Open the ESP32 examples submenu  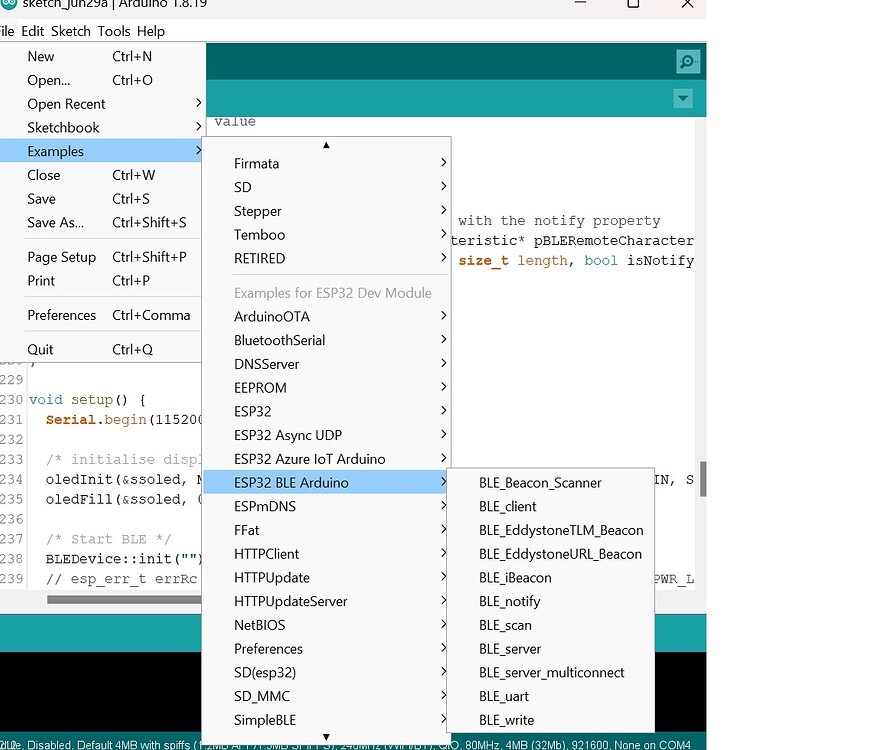point(326,411)
